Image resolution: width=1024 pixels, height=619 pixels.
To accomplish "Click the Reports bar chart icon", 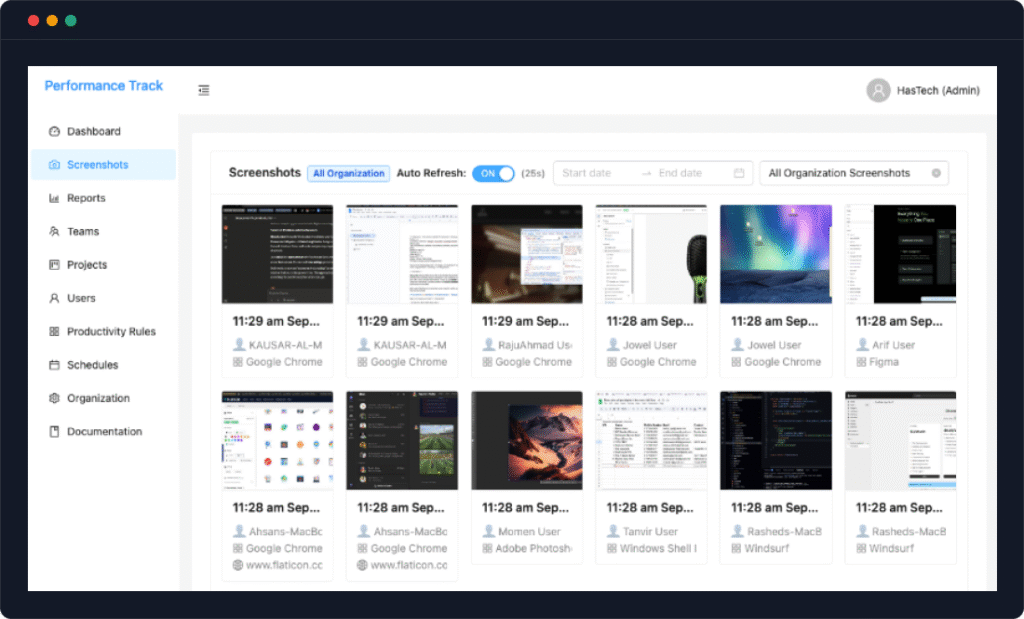I will coord(54,198).
